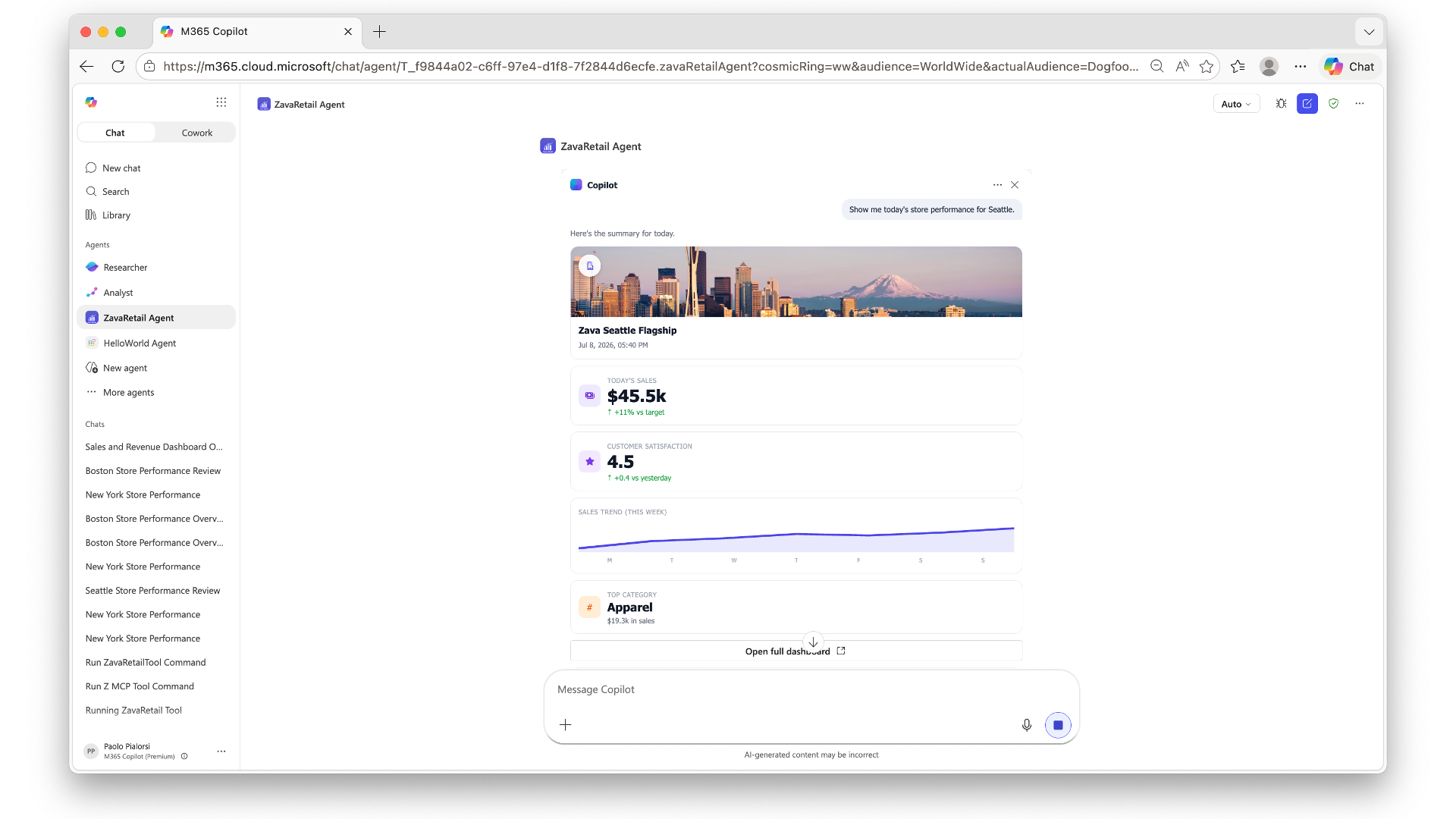Select ZavaRetail Agent in the sidebar
The height and width of the screenshot is (819, 1456).
tap(156, 318)
